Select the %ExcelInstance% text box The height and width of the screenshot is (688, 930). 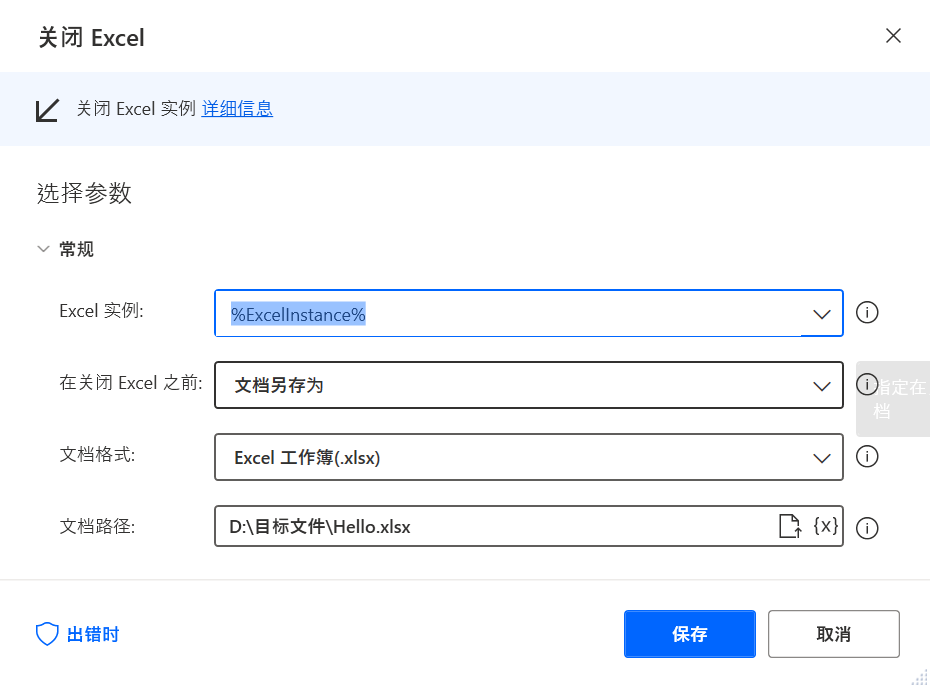450,313
